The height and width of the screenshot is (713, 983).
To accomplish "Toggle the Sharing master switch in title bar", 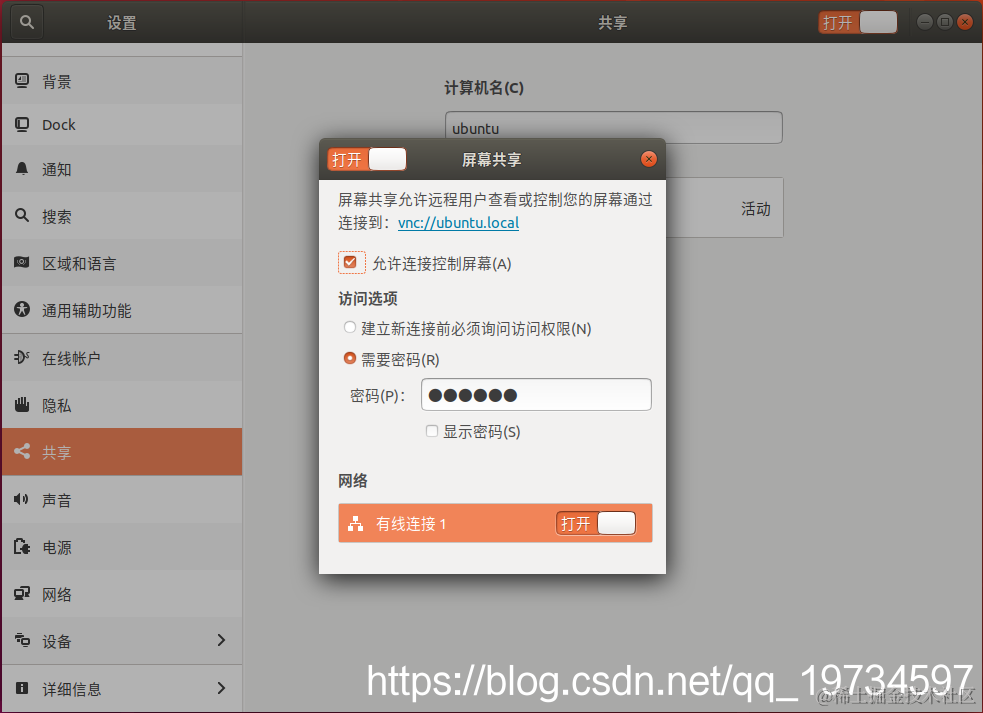I will (857, 23).
